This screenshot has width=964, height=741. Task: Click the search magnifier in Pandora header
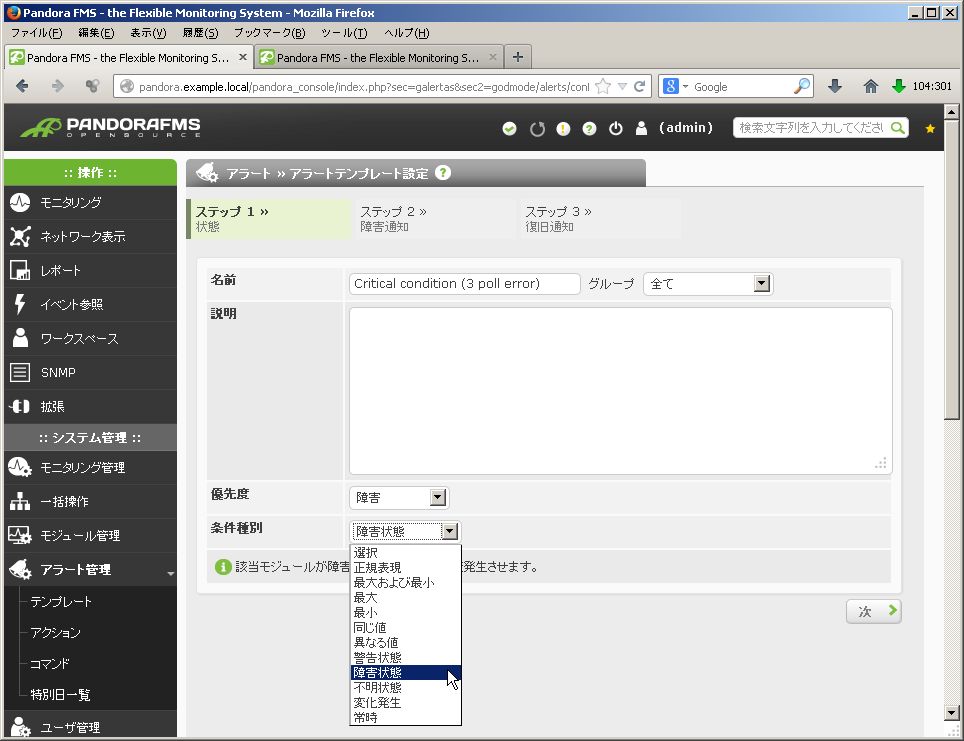(898, 128)
